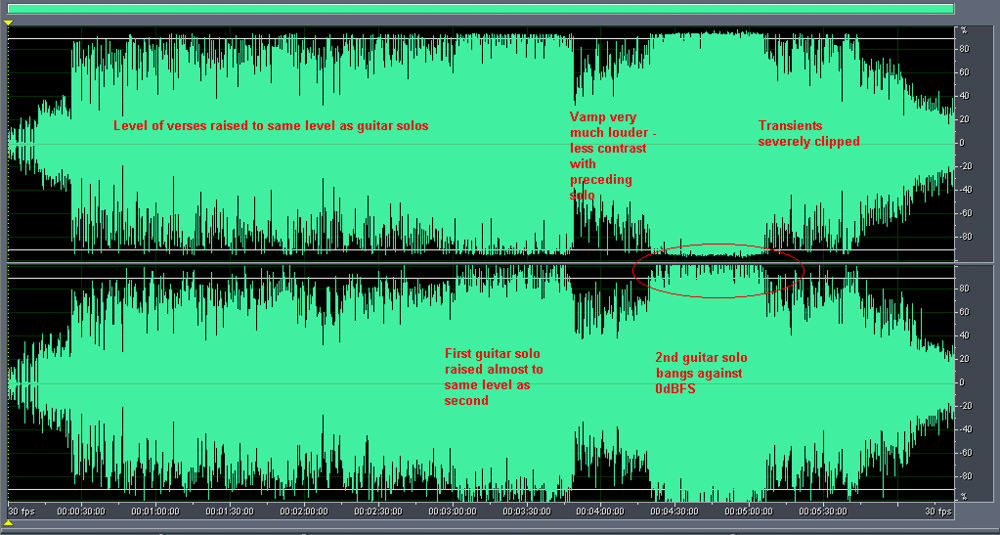Click 00:04:00:00 on the time ruler
1000x535 pixels.
pos(600,511)
